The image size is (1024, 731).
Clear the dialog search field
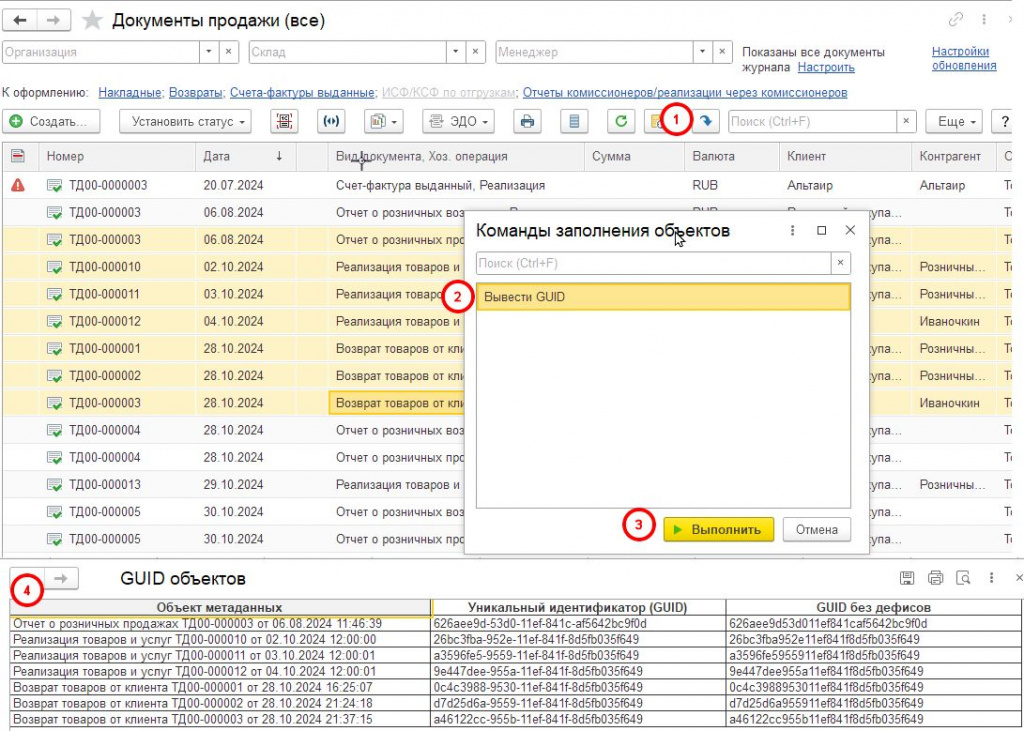click(840, 263)
